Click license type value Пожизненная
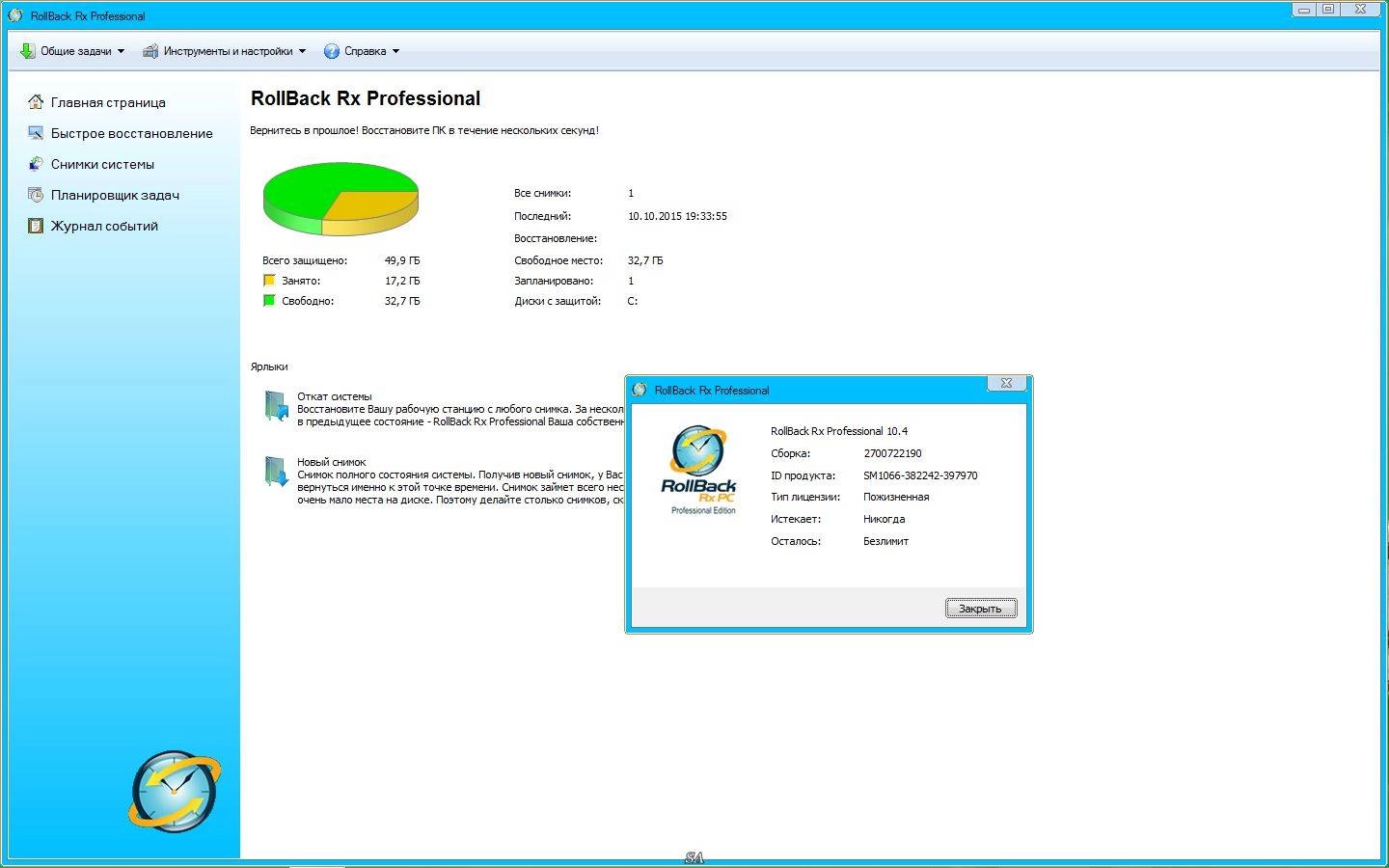The width and height of the screenshot is (1389, 868). click(896, 498)
